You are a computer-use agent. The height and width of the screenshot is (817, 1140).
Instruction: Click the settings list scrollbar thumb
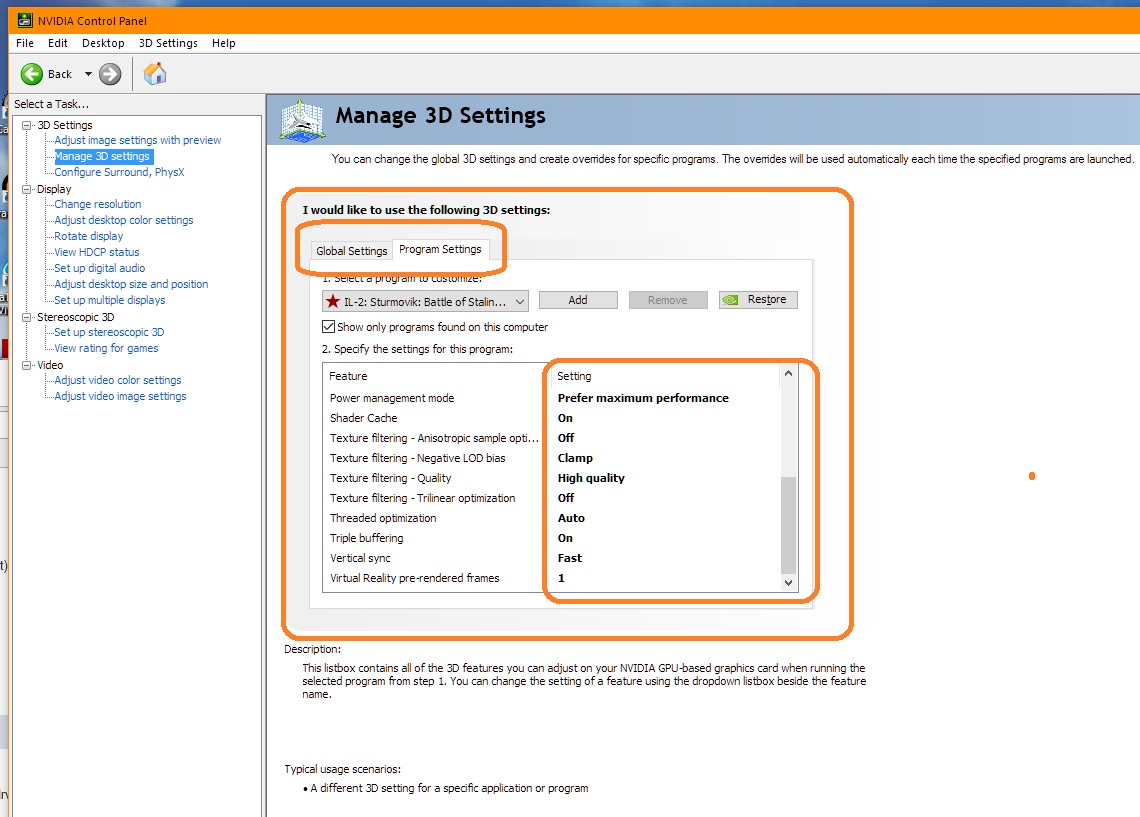(788, 525)
